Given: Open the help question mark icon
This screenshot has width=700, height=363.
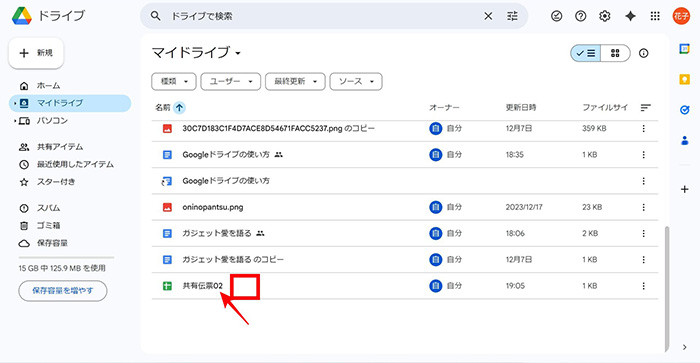Looking at the screenshot, I should tap(581, 16).
